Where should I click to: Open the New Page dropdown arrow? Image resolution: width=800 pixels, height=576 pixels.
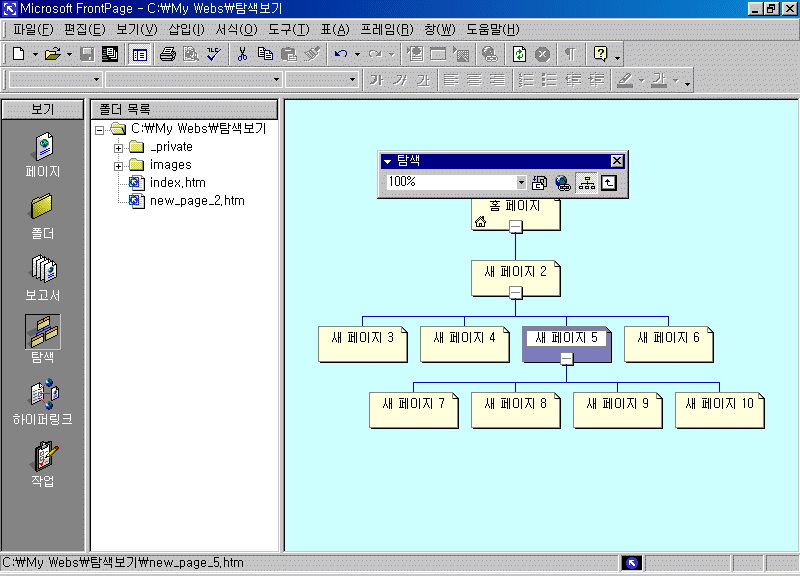(35, 54)
